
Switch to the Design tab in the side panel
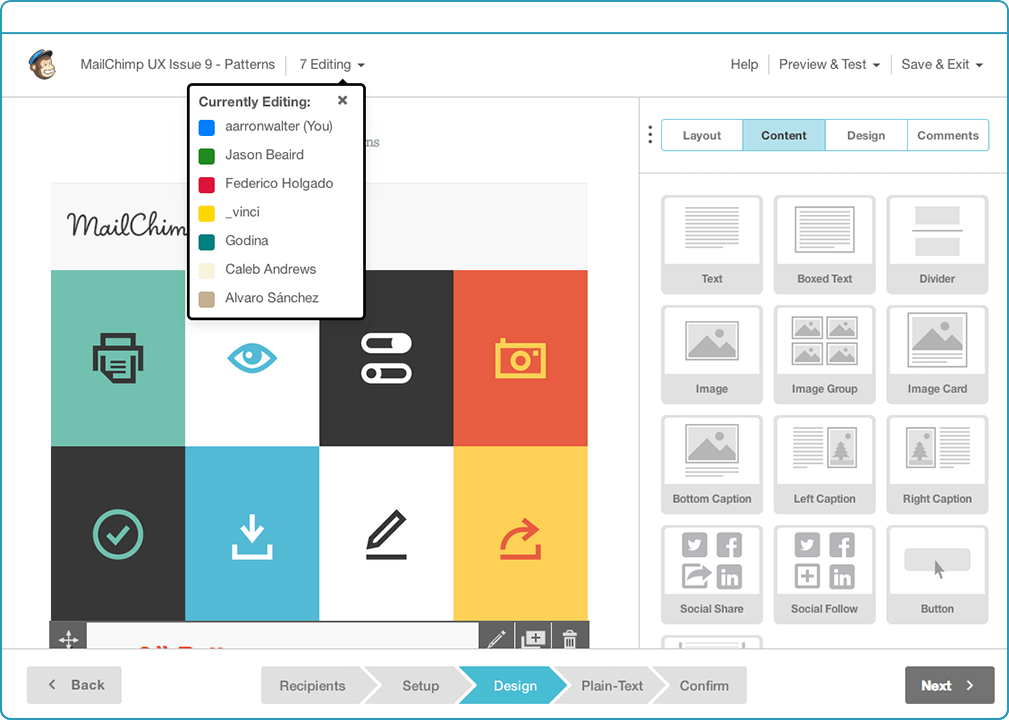(x=866, y=135)
